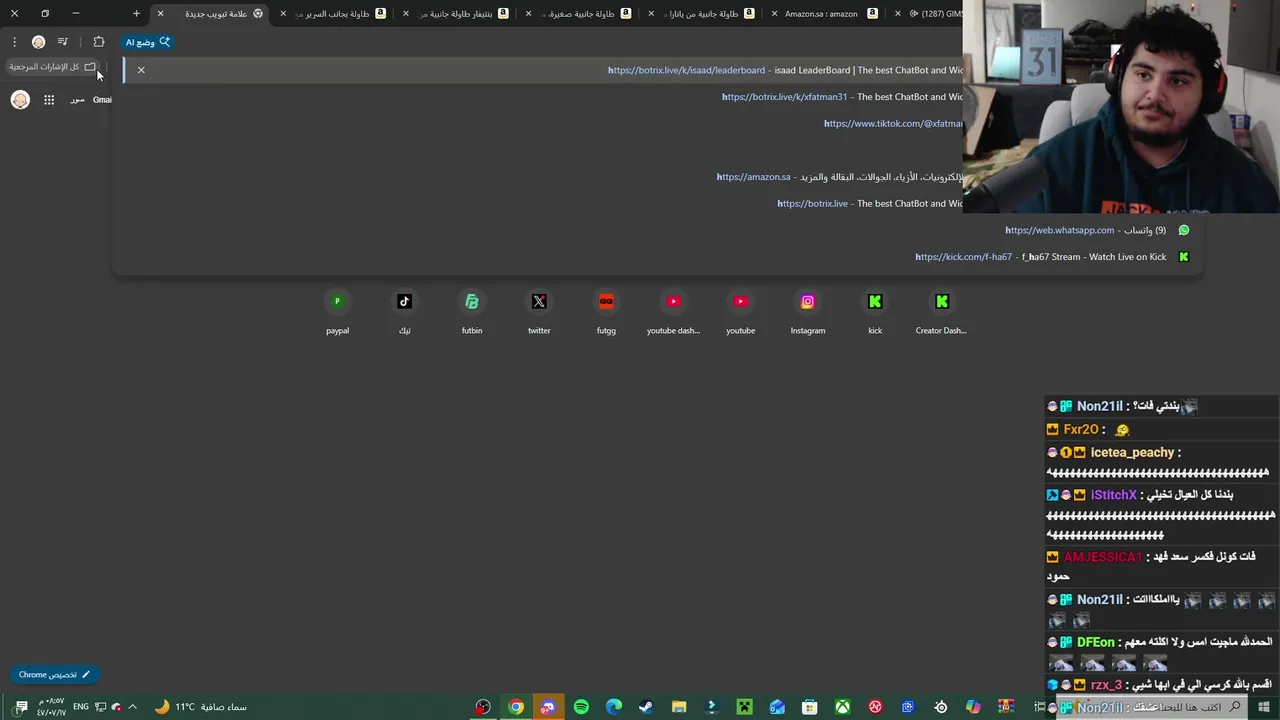This screenshot has width=1280, height=720.
Task: Open File Explorer from the taskbar
Action: 679,707
